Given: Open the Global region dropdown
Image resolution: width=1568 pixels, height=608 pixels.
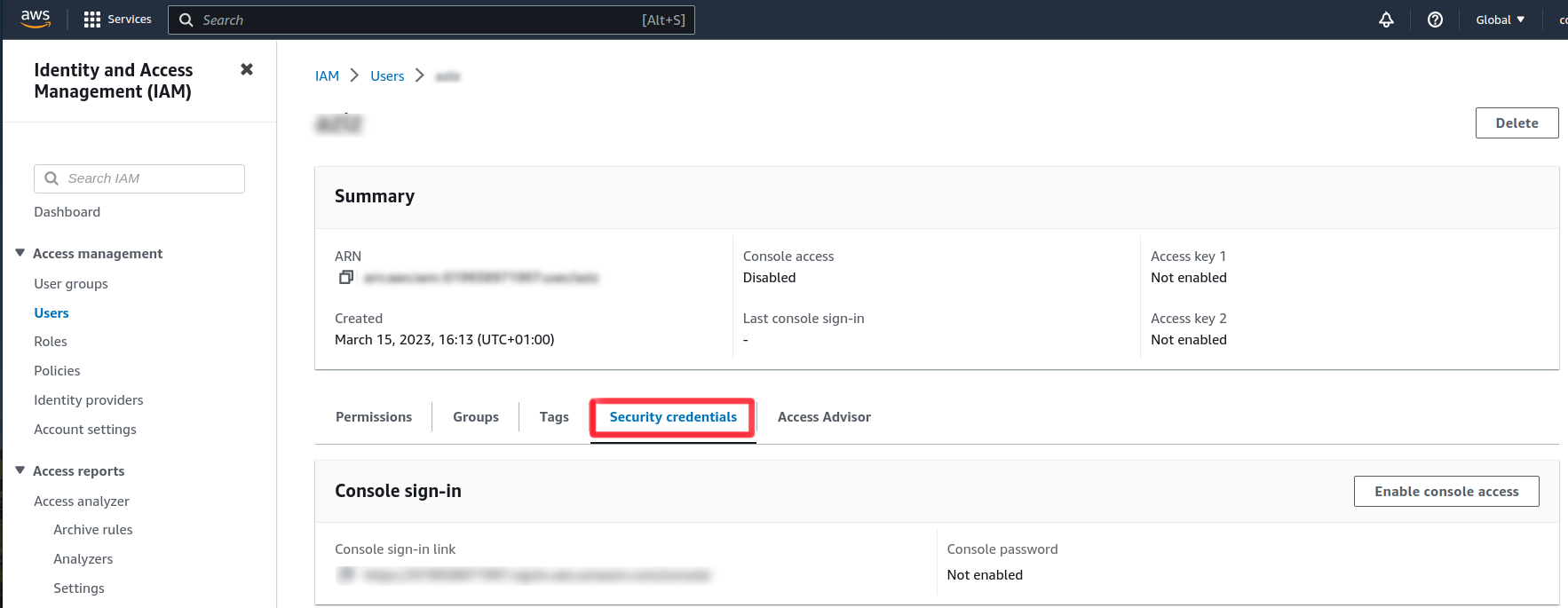Looking at the screenshot, I should pos(1500,20).
